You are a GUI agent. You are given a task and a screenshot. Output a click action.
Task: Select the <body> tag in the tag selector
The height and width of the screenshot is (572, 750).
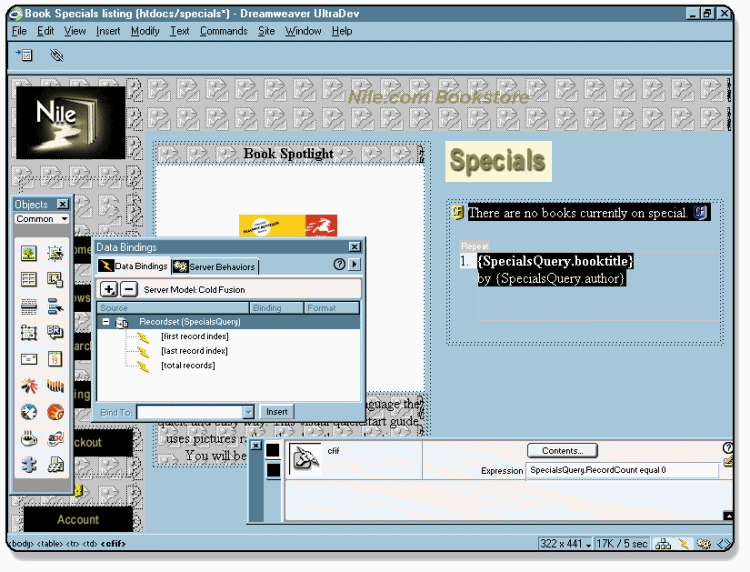(22, 544)
